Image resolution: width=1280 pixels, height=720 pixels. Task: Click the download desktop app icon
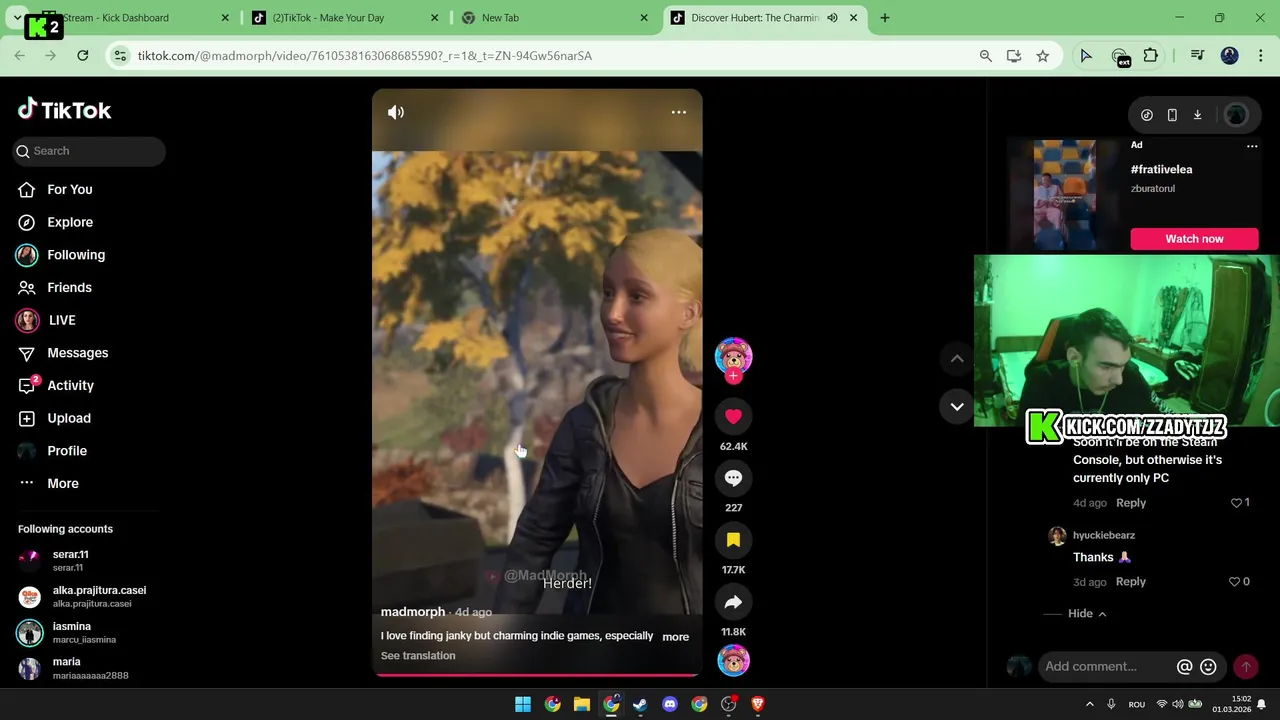pos(1197,115)
